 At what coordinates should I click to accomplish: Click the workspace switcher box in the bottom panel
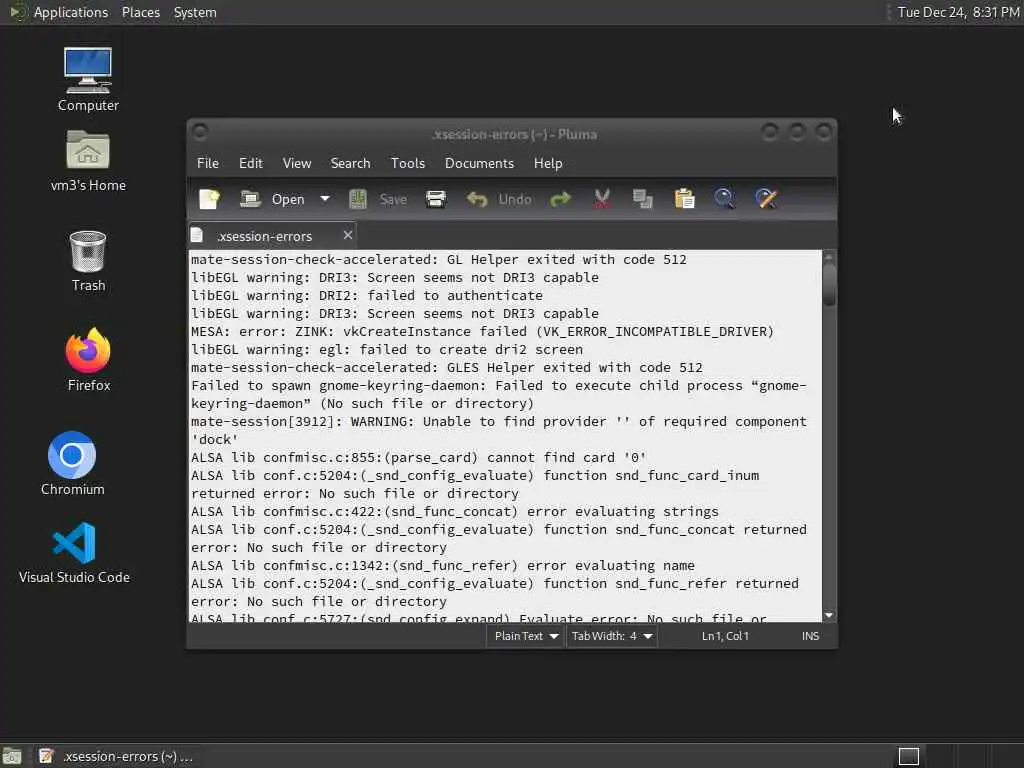tap(908, 756)
